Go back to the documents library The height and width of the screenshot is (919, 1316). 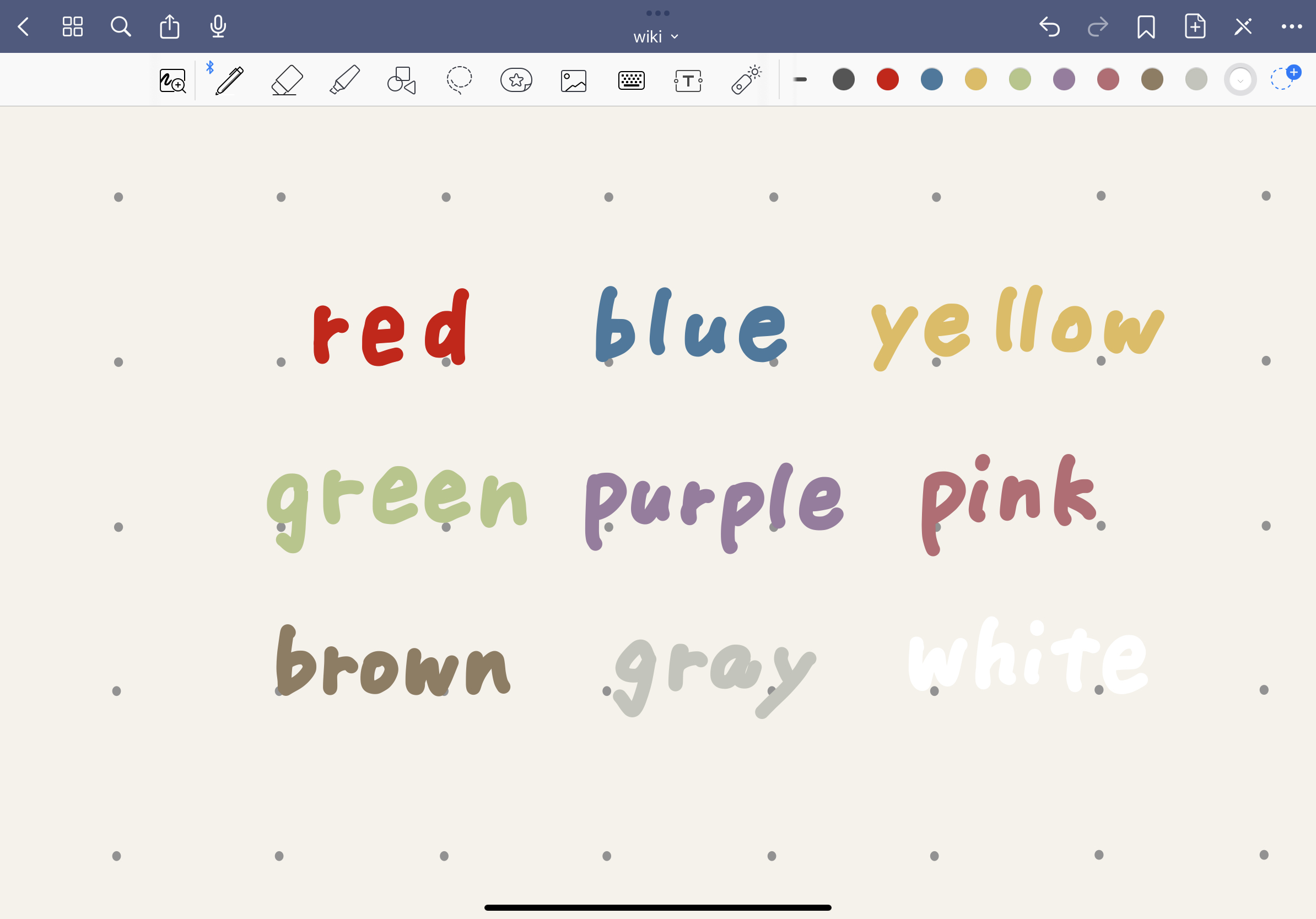pos(24,26)
